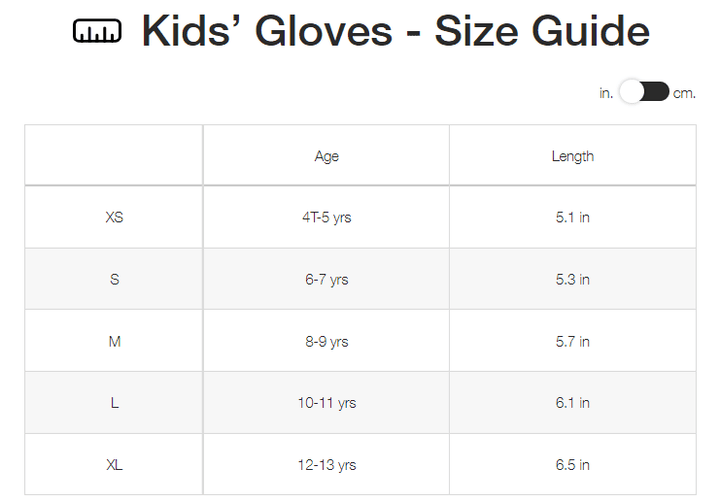Click the 5.1 in length cell
The height and width of the screenshot is (502, 720).
coord(572,217)
